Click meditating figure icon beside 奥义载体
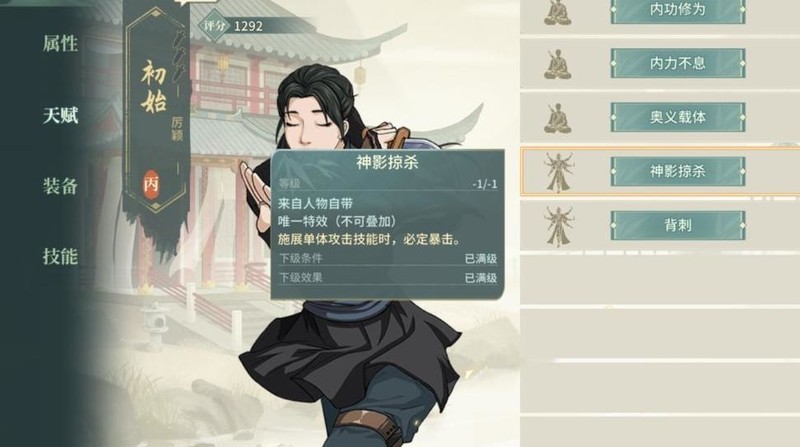 [x=557, y=118]
